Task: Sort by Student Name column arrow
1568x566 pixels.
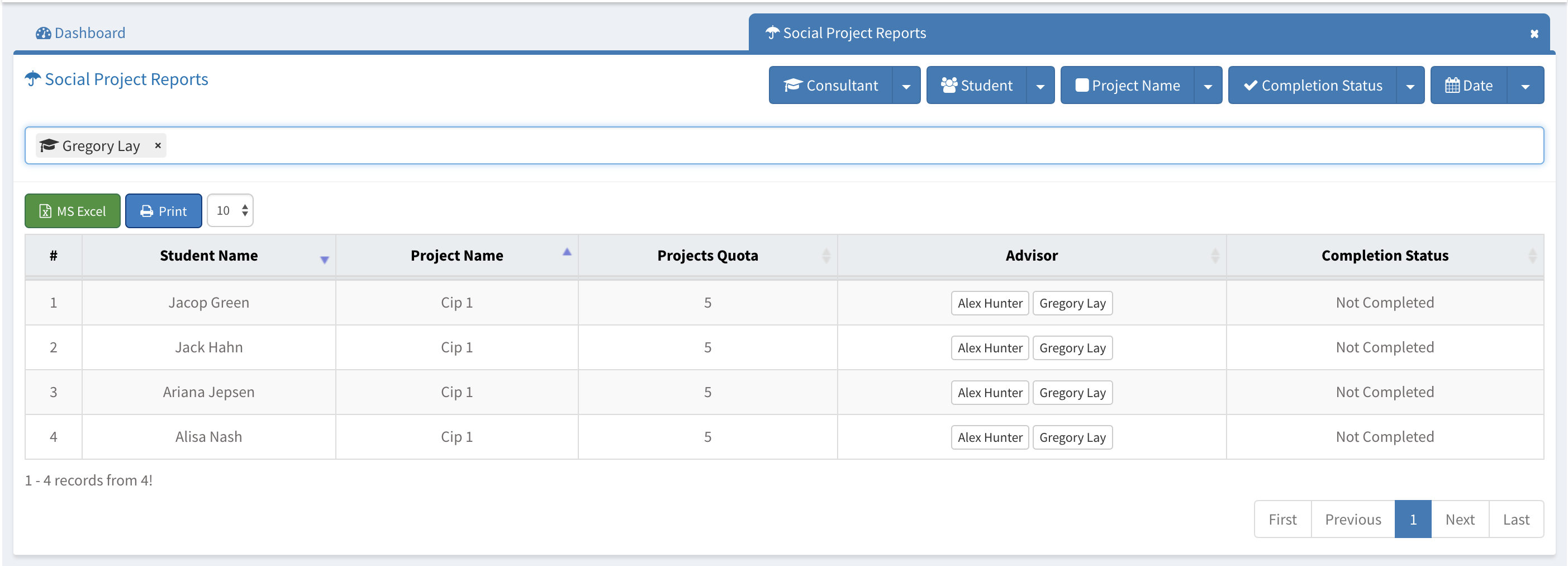Action: coord(325,260)
